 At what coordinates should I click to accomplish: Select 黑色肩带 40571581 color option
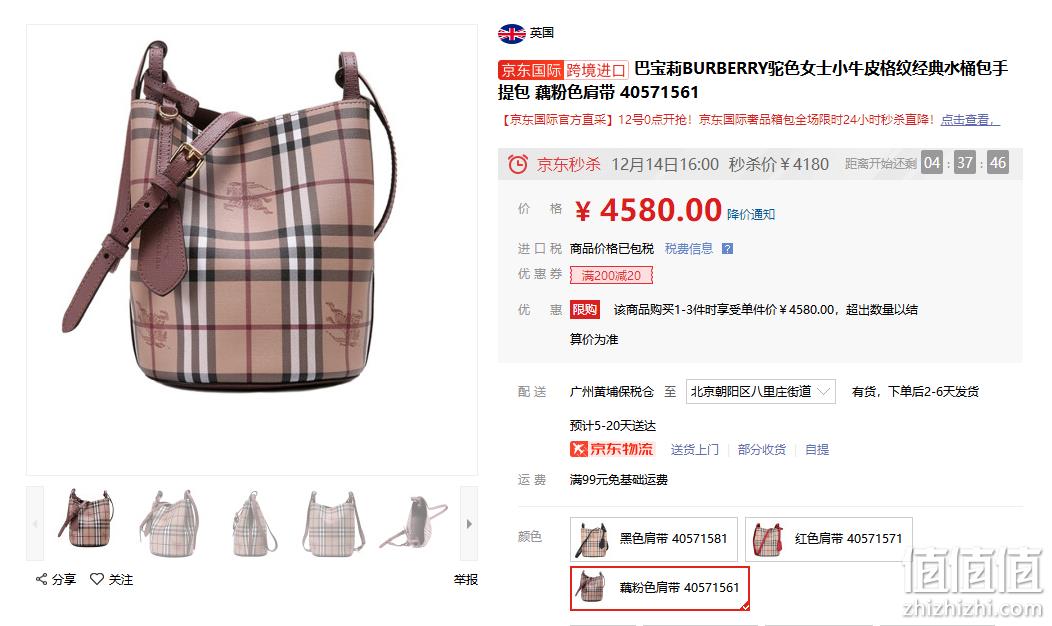[x=653, y=539]
